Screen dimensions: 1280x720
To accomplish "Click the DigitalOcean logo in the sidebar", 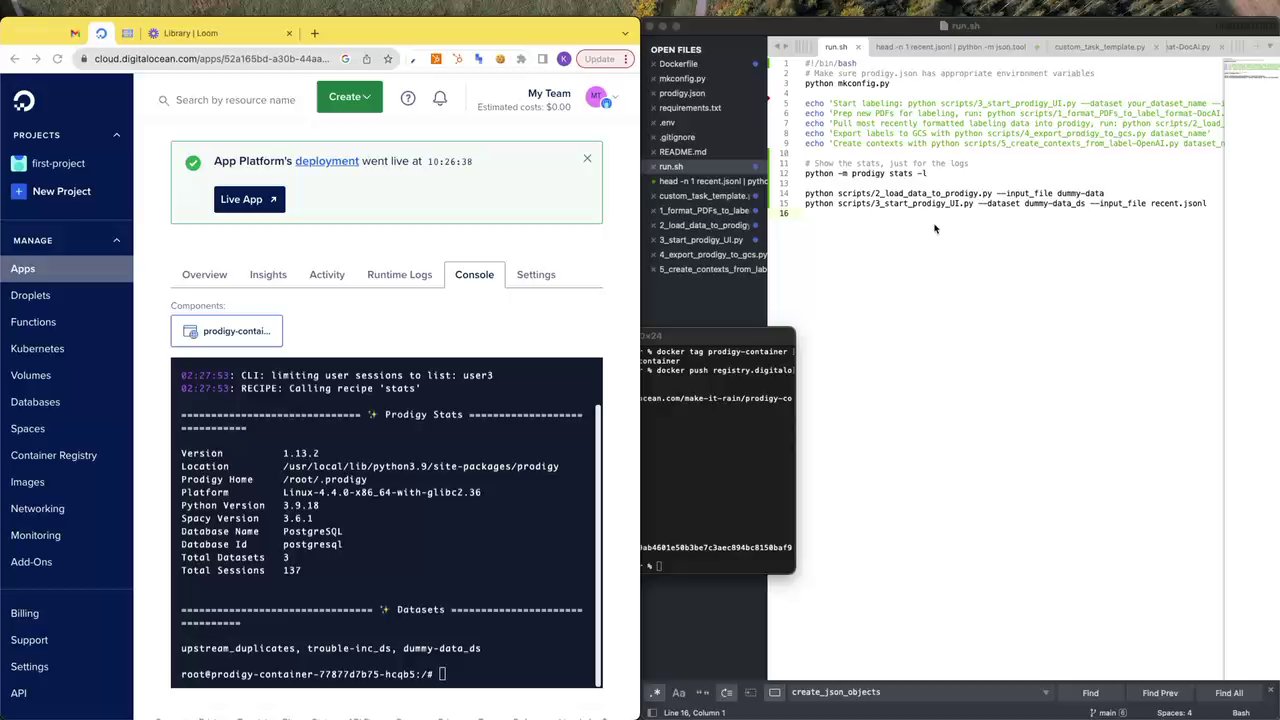I will coord(24,100).
